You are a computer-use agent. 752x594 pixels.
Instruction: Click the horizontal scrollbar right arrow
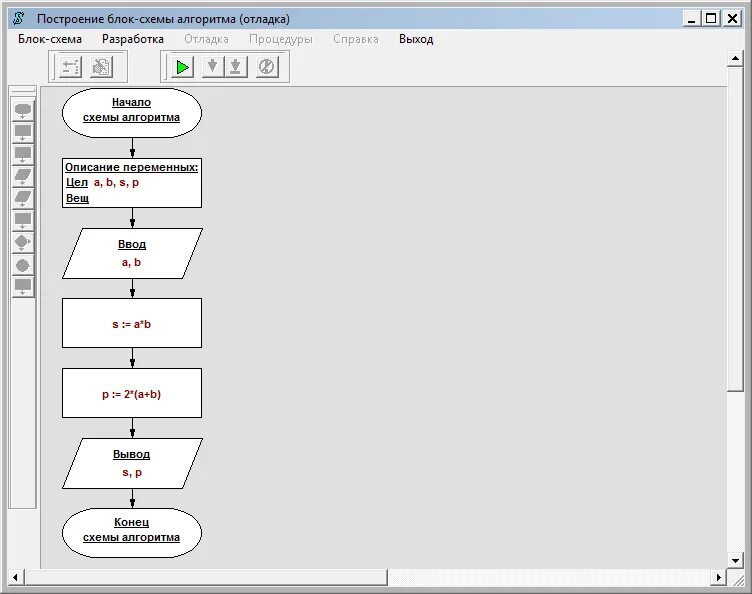[x=718, y=577]
